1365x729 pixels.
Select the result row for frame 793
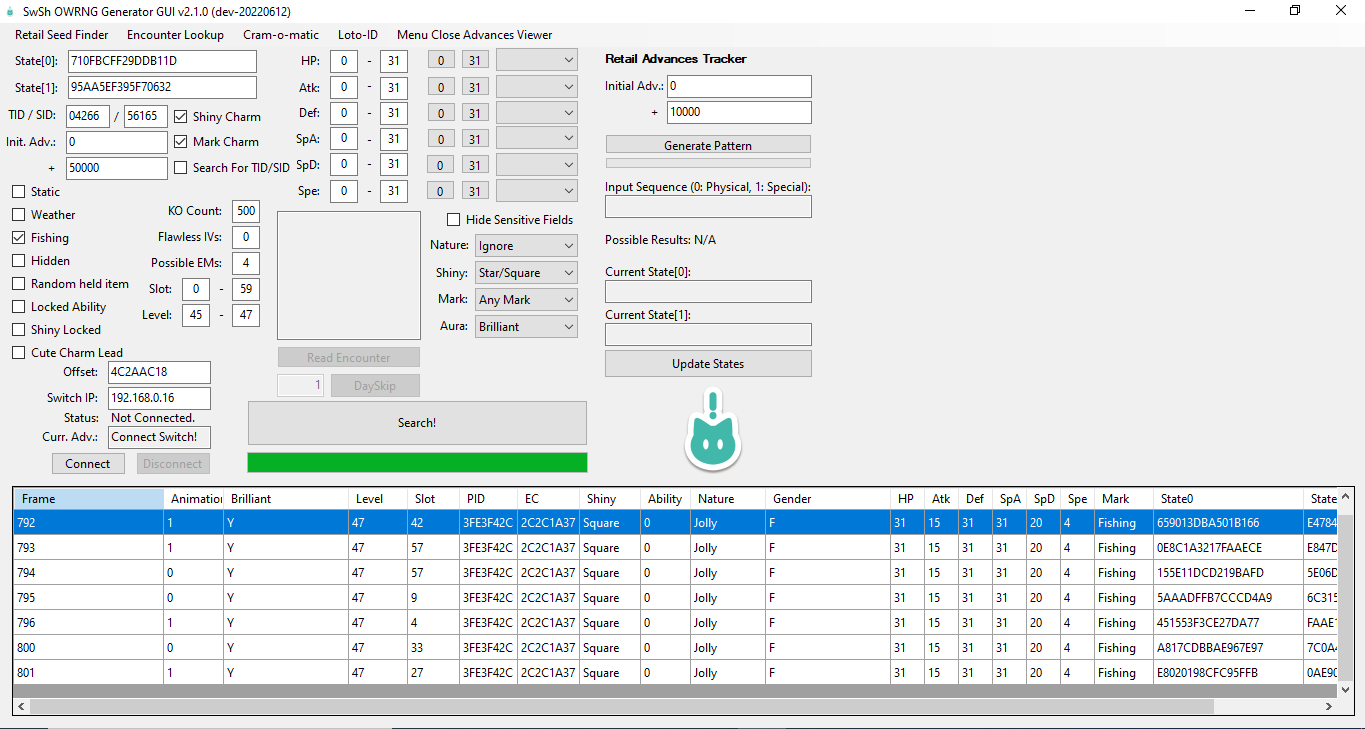coord(676,548)
